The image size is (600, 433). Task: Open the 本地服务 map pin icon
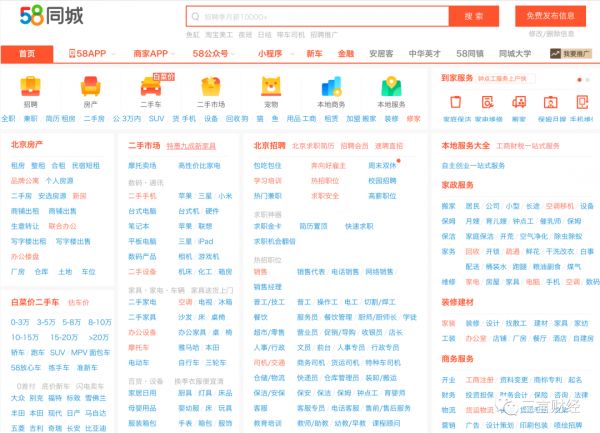(x=391, y=88)
